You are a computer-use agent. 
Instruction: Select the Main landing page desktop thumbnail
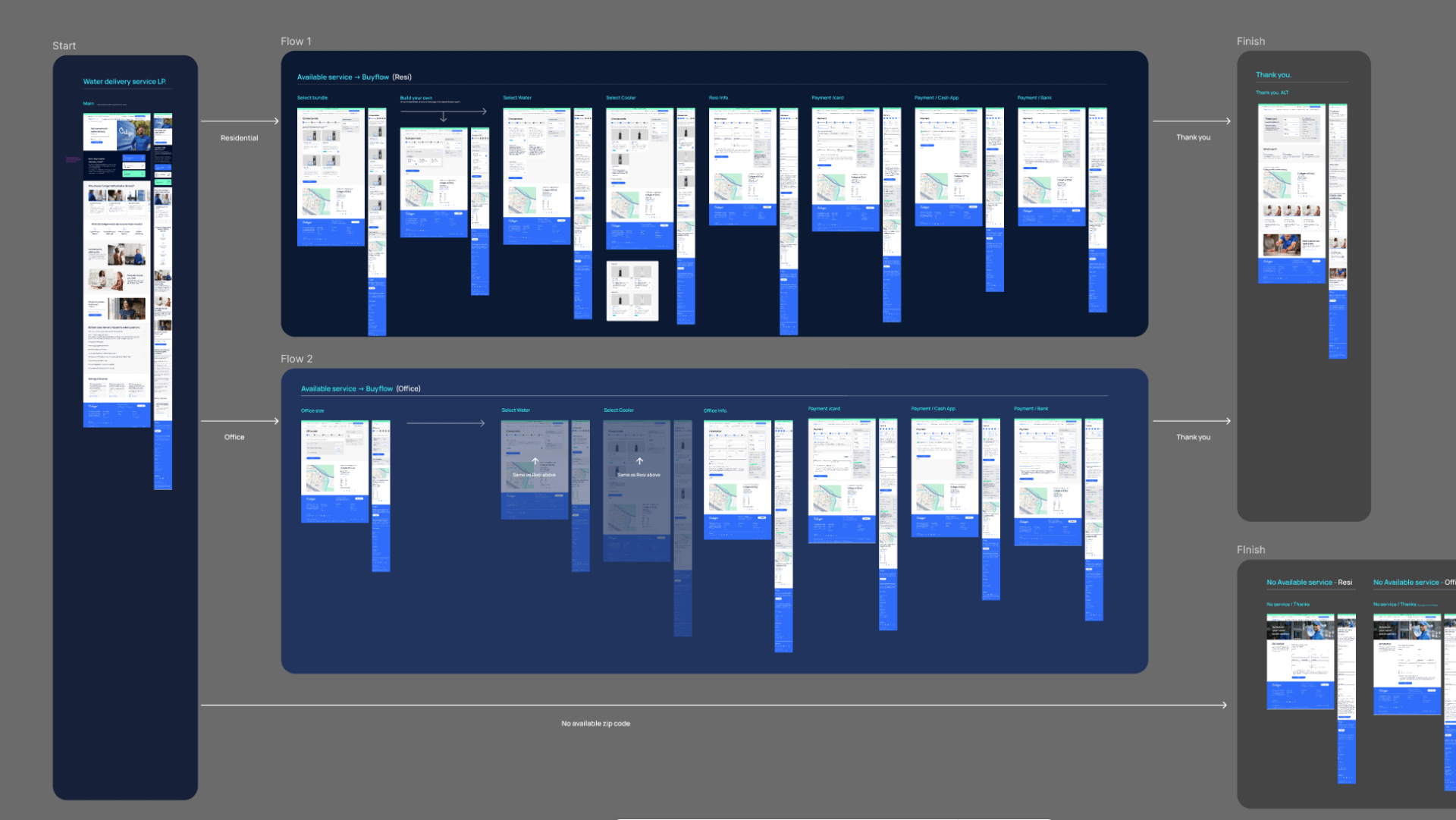tap(117, 270)
